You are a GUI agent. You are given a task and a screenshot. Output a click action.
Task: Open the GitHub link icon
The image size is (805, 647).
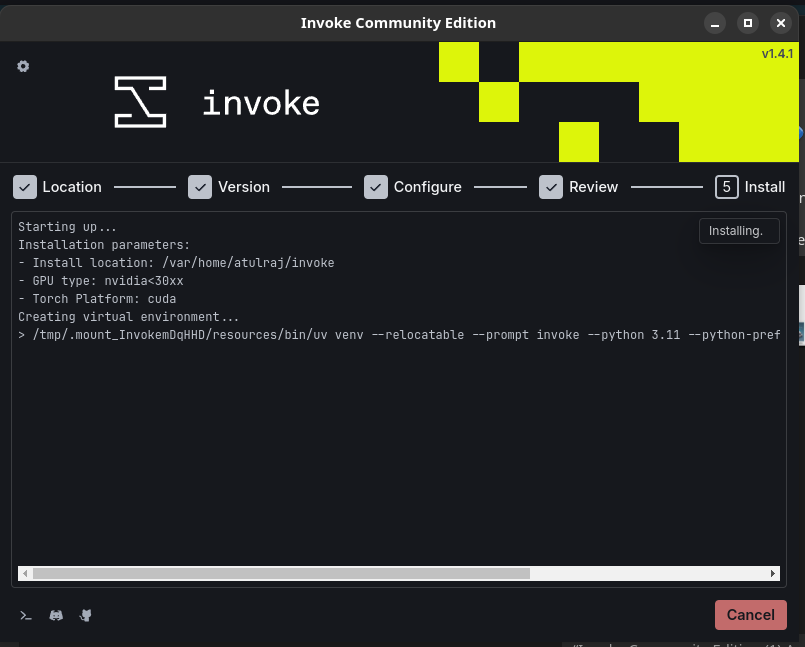click(86, 615)
